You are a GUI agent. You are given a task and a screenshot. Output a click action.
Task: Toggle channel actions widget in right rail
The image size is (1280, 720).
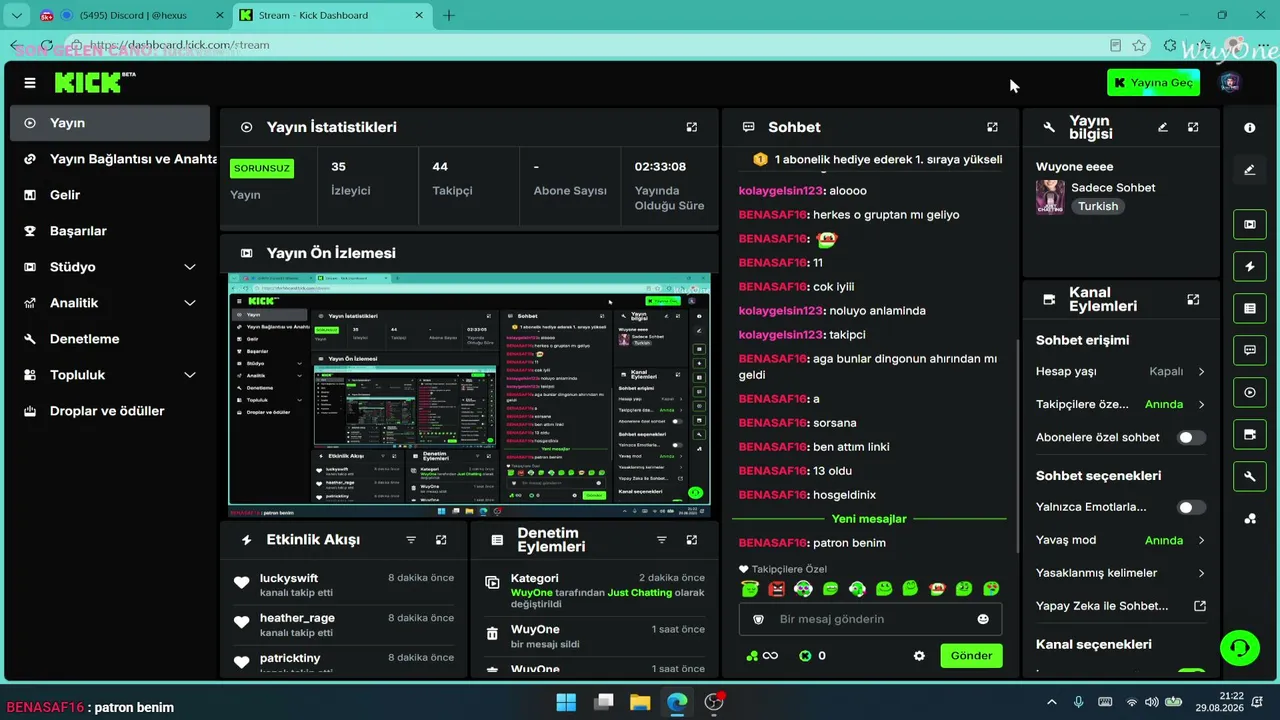point(1250,435)
